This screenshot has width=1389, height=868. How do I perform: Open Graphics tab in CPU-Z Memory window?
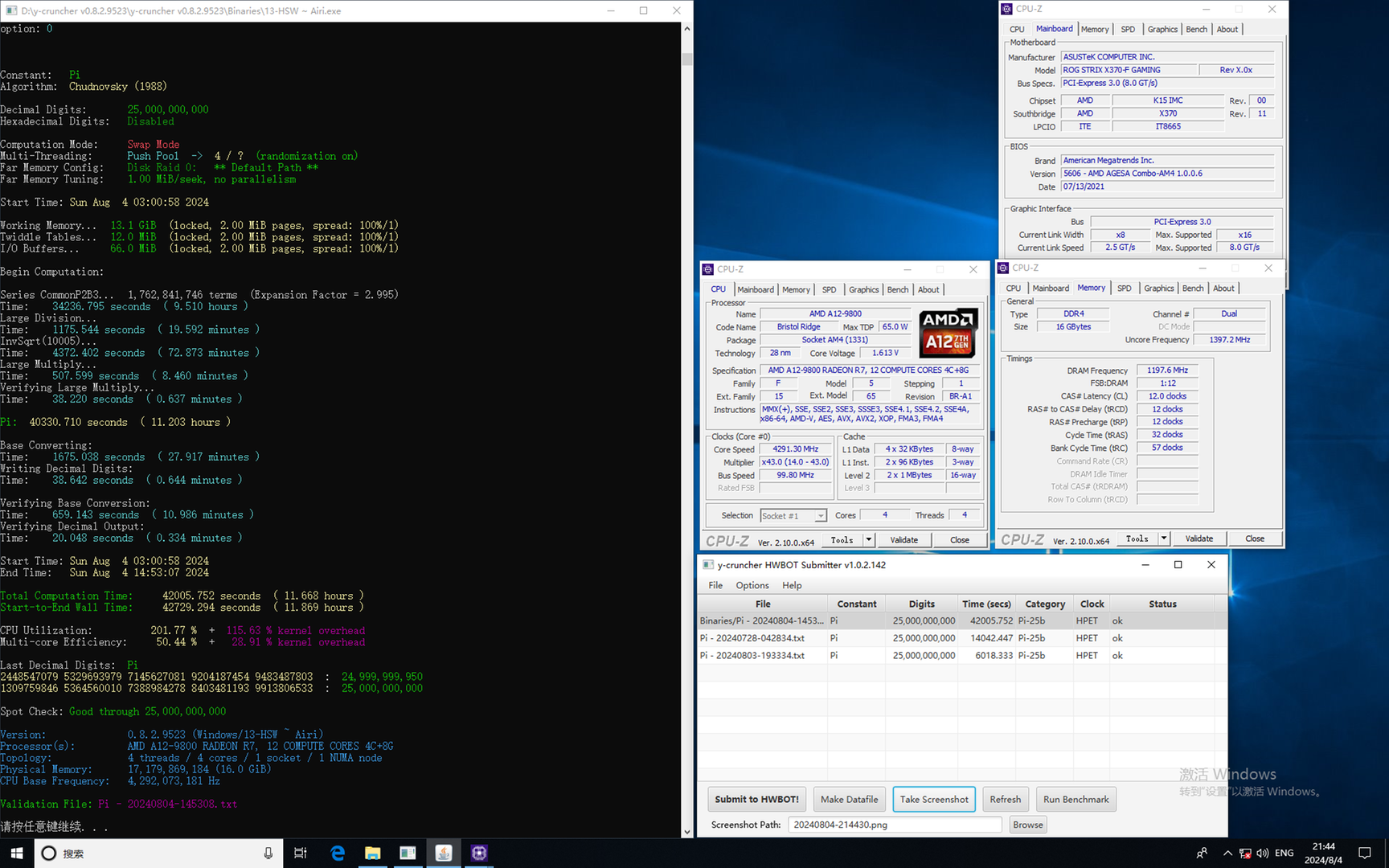[x=1159, y=288]
